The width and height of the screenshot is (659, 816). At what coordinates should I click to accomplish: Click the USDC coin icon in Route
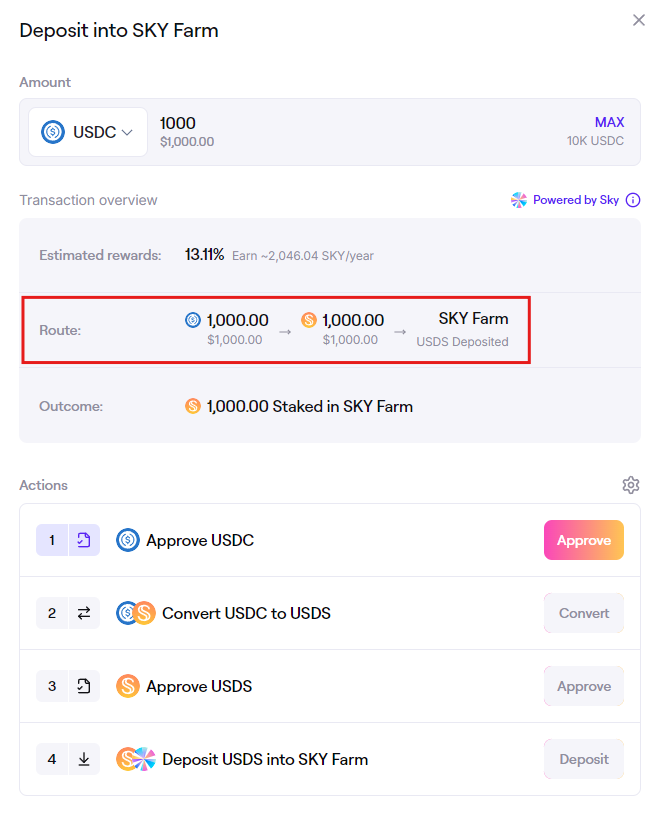click(193, 320)
